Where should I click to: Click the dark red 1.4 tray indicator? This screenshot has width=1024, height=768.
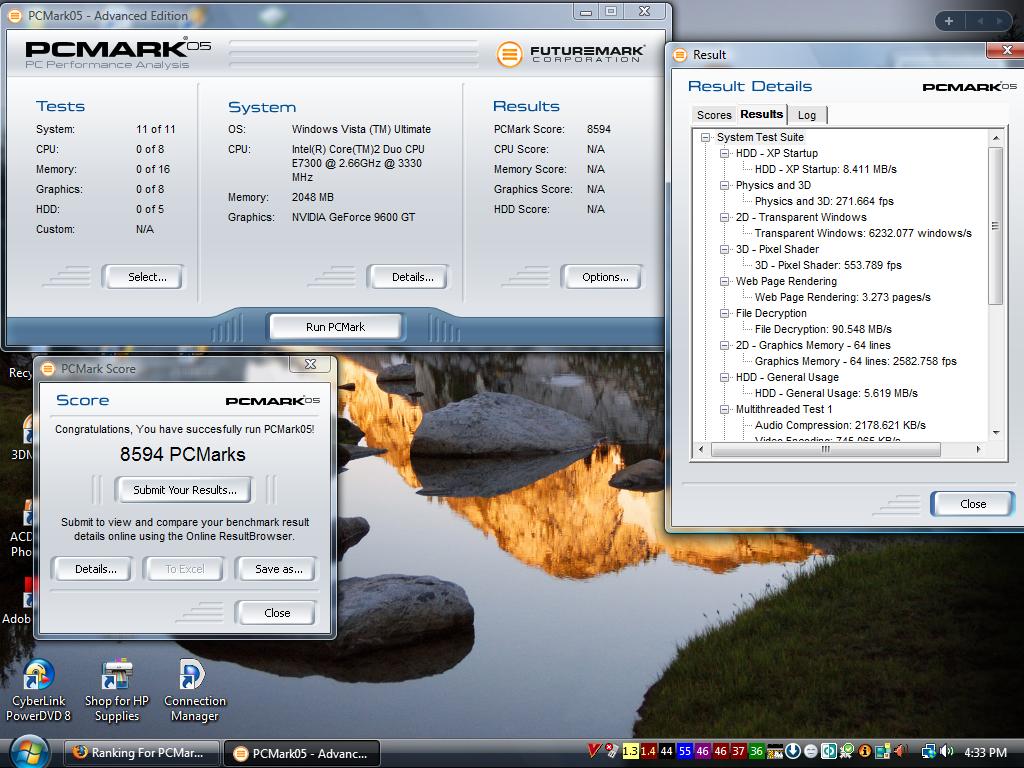(648, 751)
